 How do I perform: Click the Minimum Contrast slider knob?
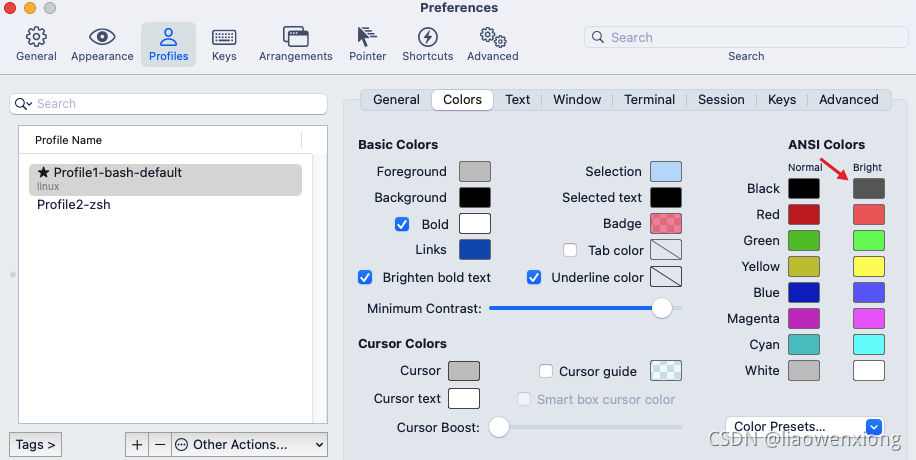click(662, 308)
